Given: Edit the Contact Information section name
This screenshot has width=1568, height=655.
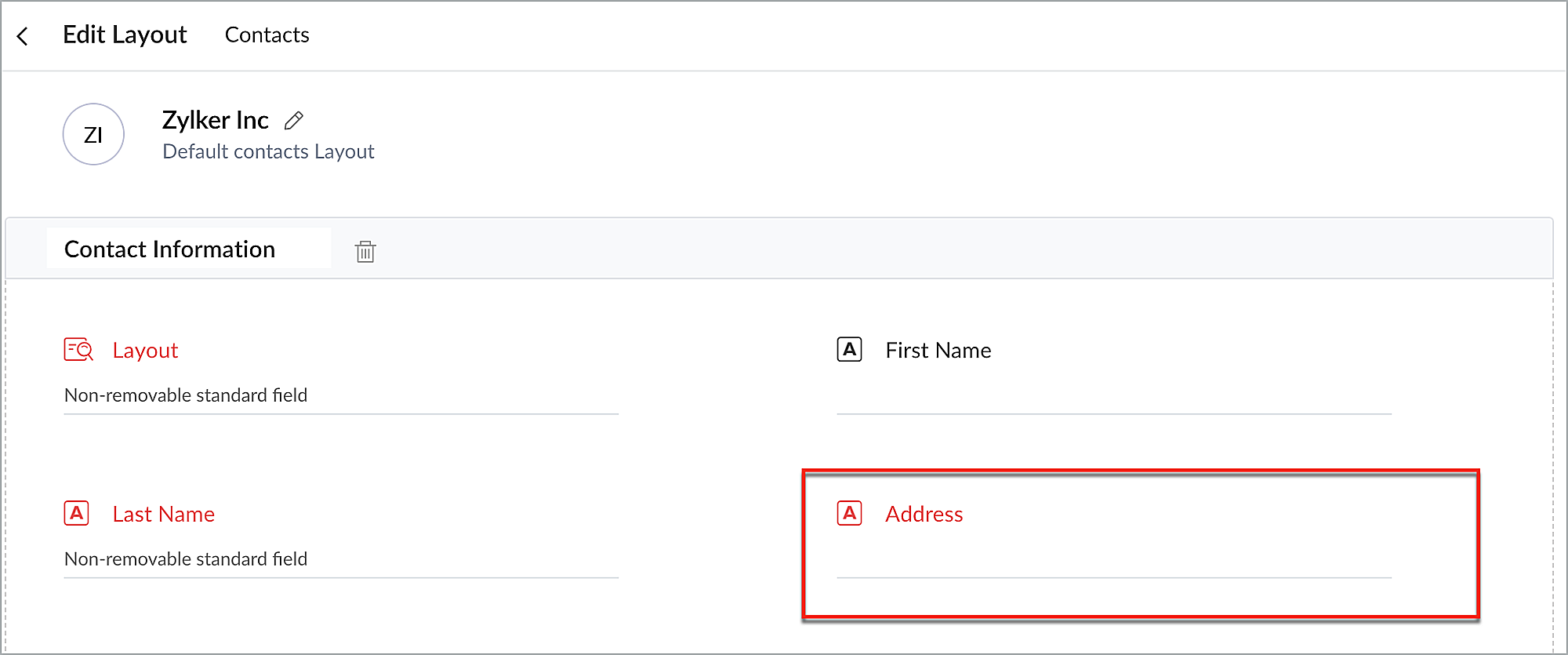Looking at the screenshot, I should coord(189,249).
